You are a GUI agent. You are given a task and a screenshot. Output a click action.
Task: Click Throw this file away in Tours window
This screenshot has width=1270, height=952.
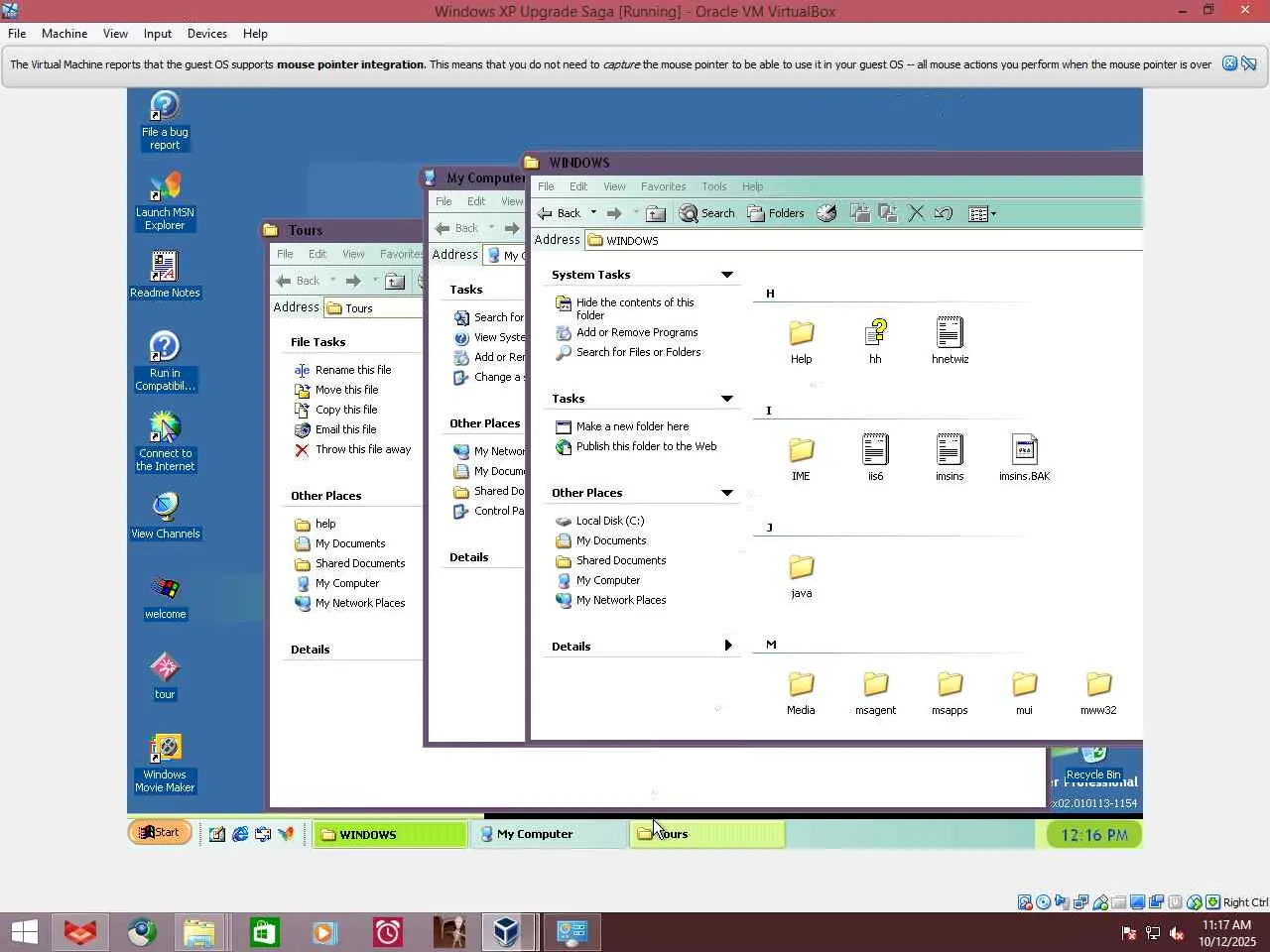[x=363, y=449]
